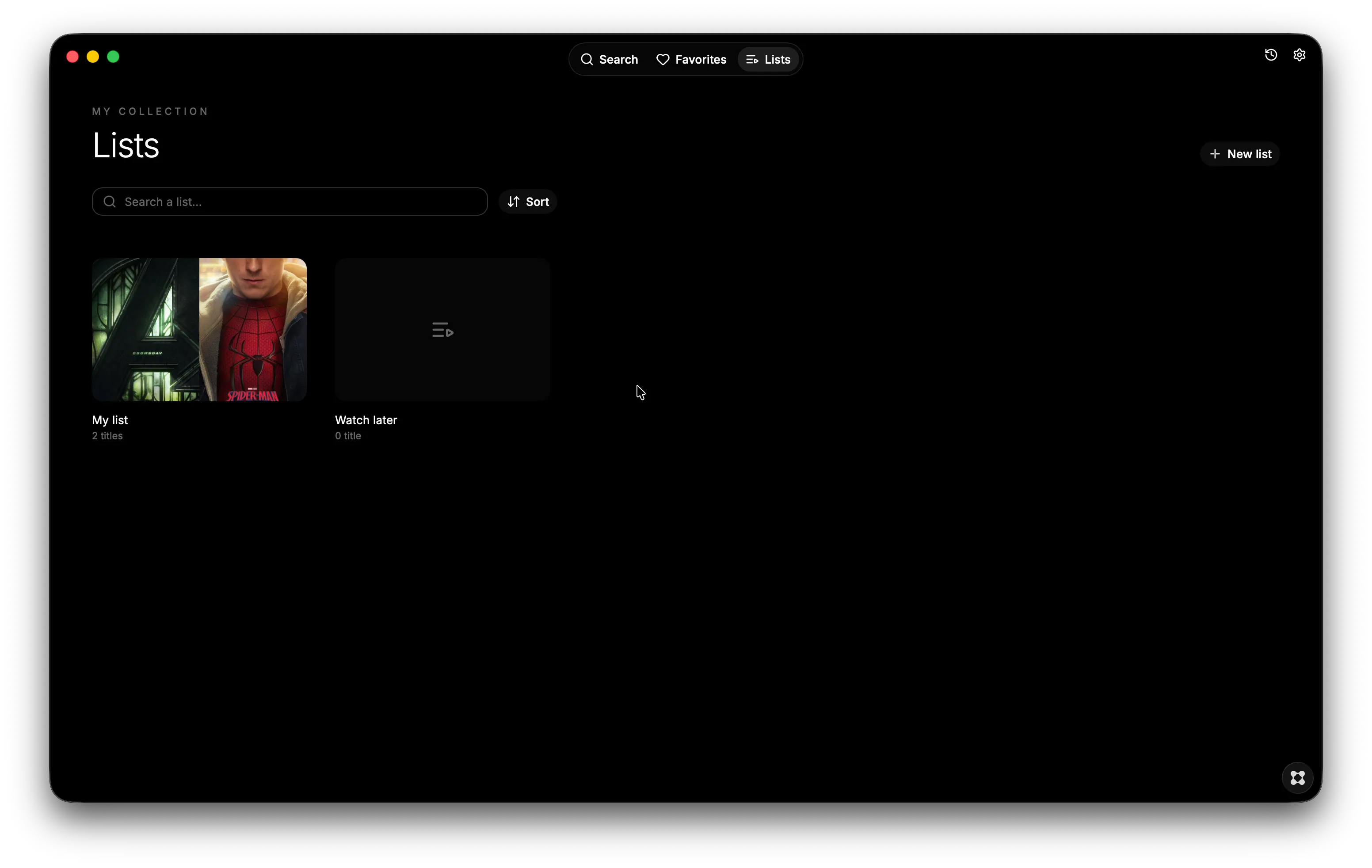Focus the Search a list field
This screenshot has height=868, width=1372.
coord(290,202)
